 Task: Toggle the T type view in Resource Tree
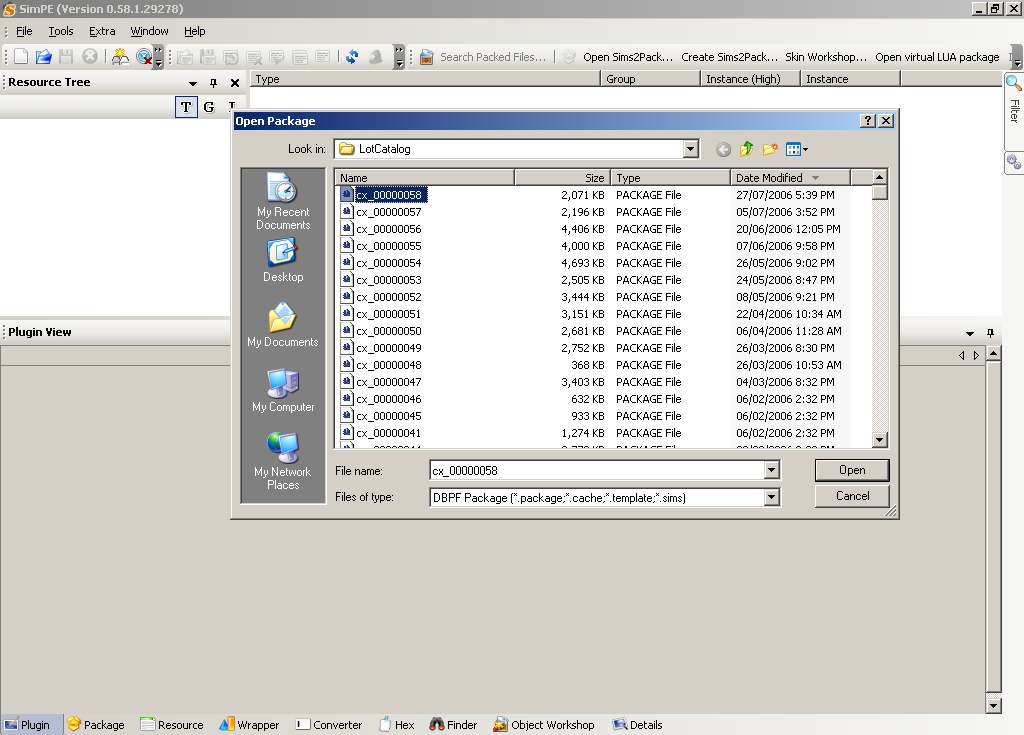pyautogui.click(x=186, y=107)
